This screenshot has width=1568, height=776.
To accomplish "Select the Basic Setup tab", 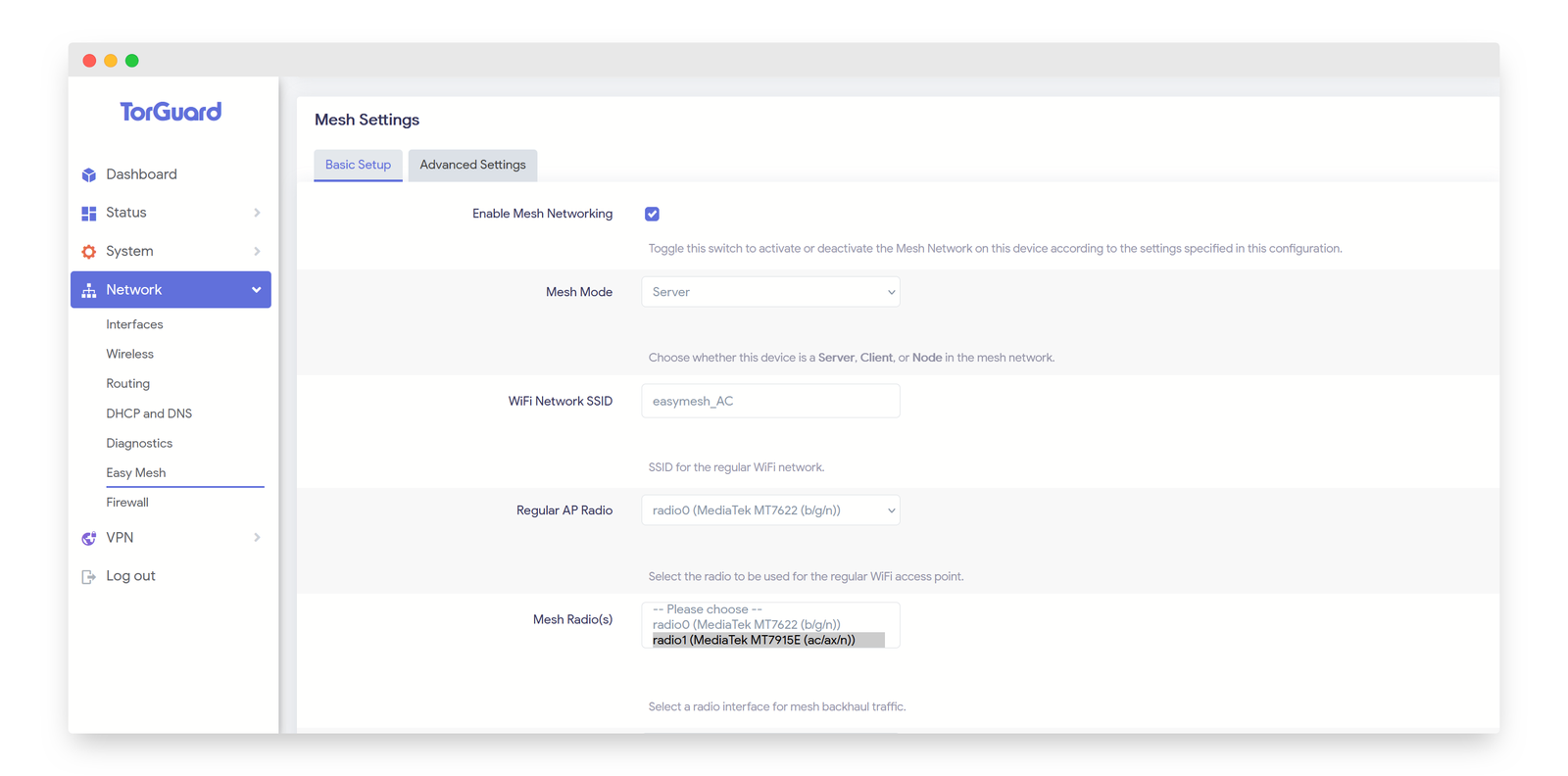I will click(358, 165).
